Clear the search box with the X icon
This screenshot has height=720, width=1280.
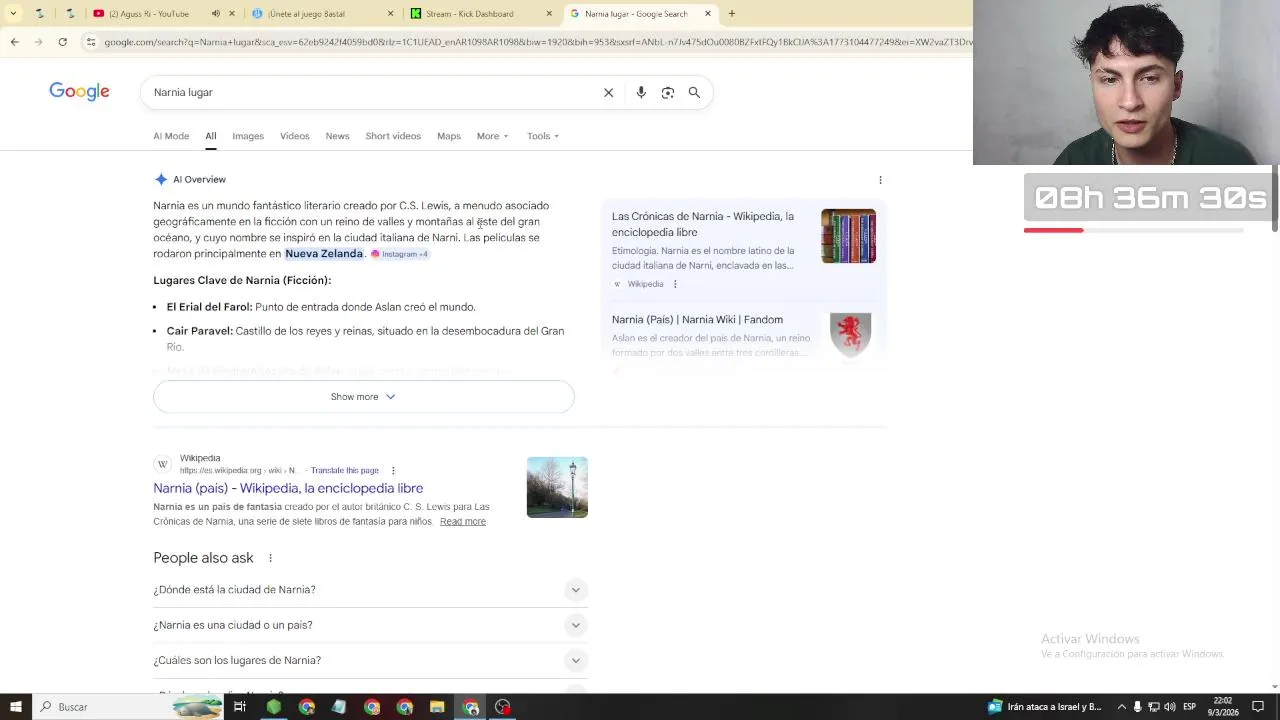[608, 92]
